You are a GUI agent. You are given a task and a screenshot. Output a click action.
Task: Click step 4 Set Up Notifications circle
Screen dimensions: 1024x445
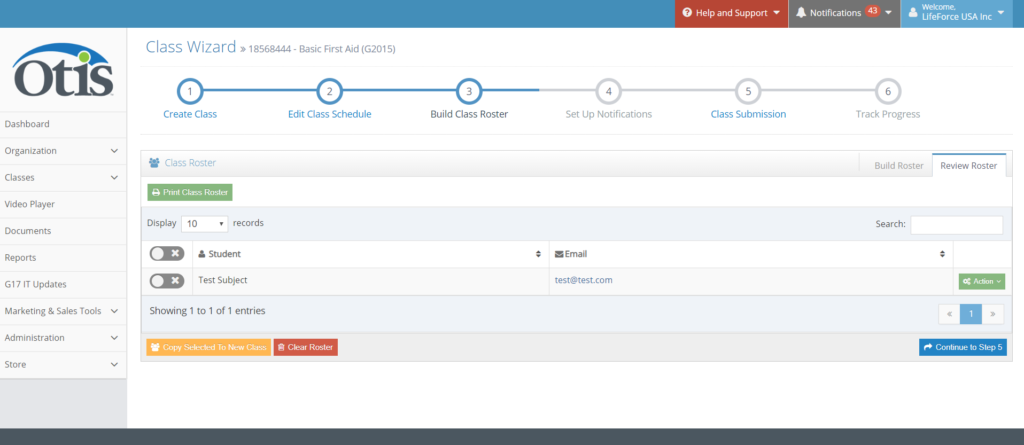[608, 91]
